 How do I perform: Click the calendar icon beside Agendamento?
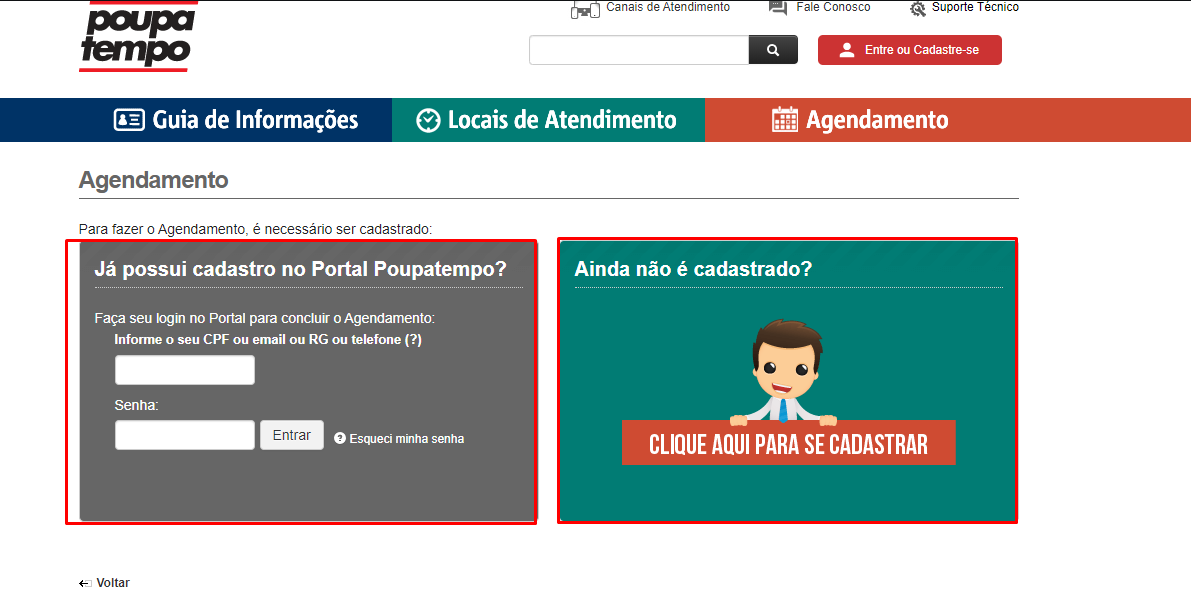(785, 120)
